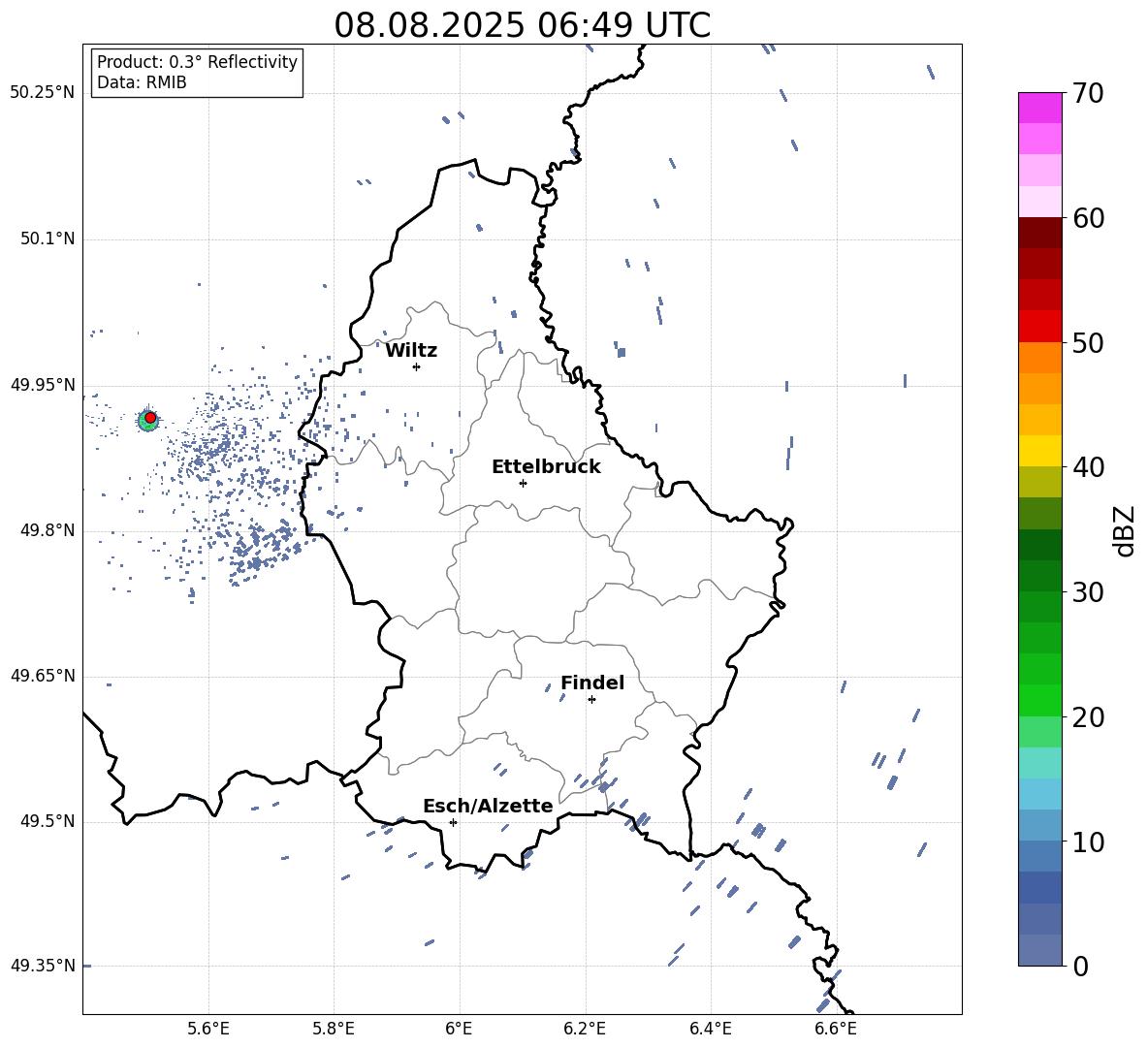Click the 40 colorbar tick label
The height and width of the screenshot is (1048, 1148).
coord(1088,467)
